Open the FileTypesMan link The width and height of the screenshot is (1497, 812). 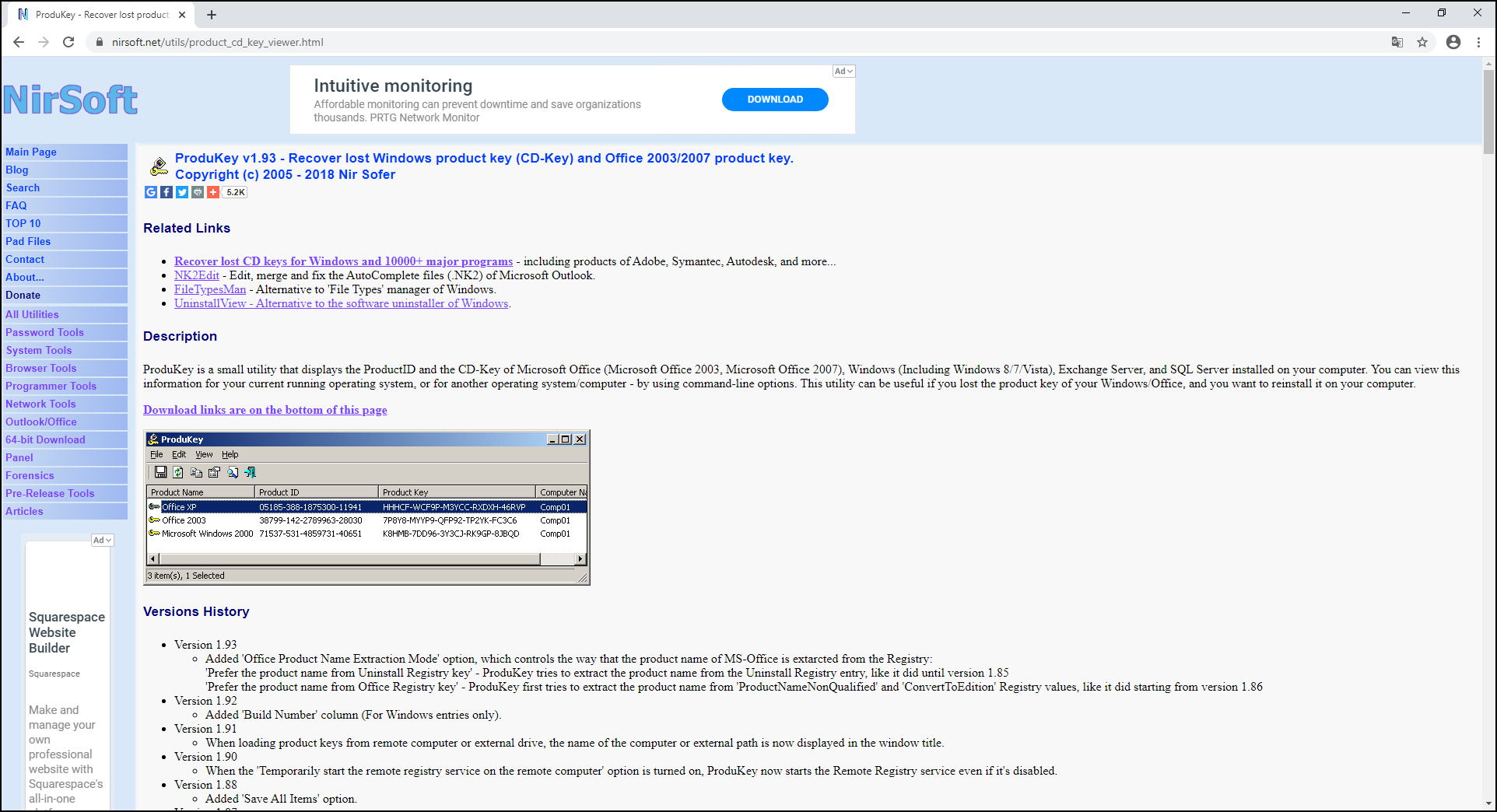click(210, 289)
